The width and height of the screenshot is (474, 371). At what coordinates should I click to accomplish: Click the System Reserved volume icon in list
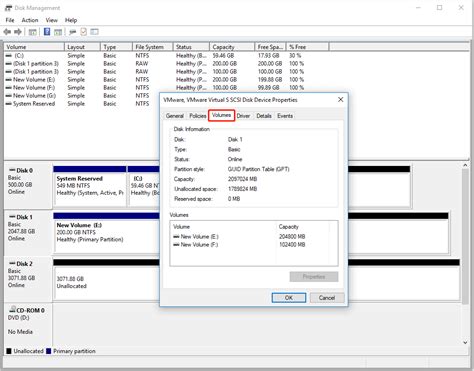pos(9,104)
